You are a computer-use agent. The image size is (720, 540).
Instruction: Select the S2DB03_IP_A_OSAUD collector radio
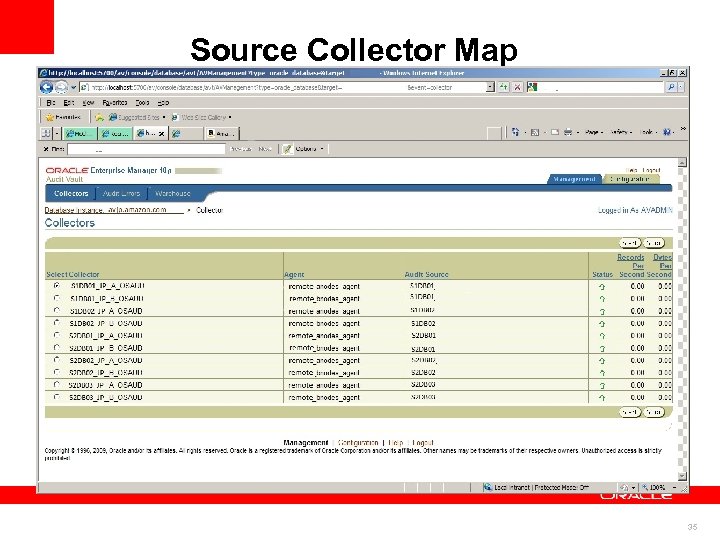coord(56,384)
